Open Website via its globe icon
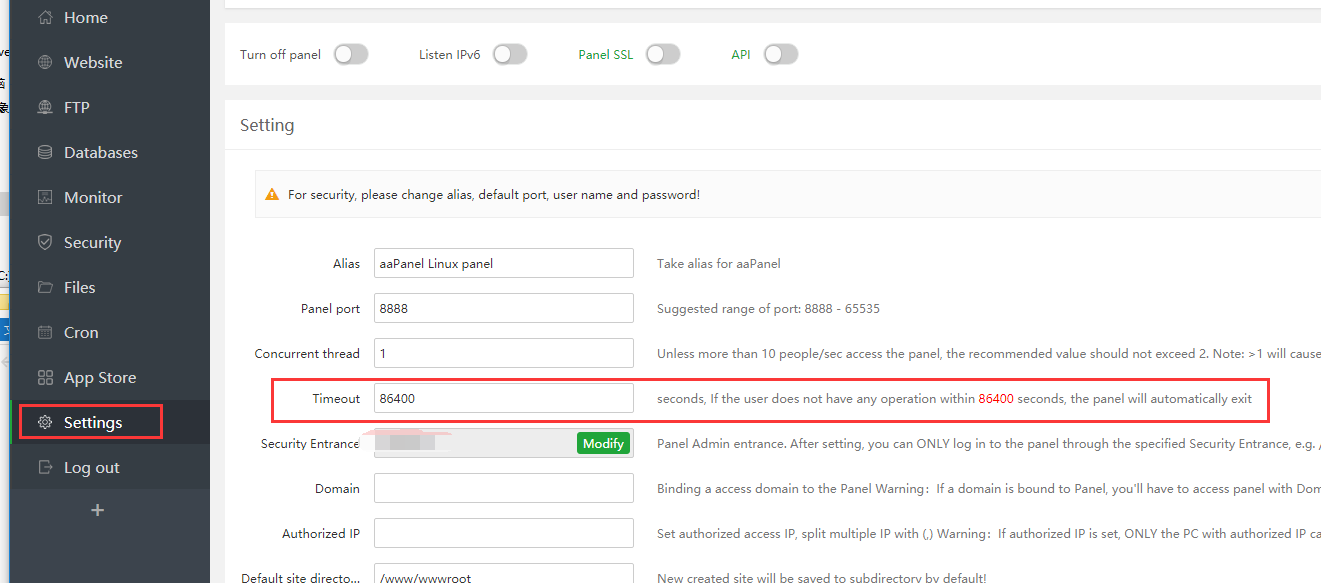The image size is (1321, 583). (45, 63)
